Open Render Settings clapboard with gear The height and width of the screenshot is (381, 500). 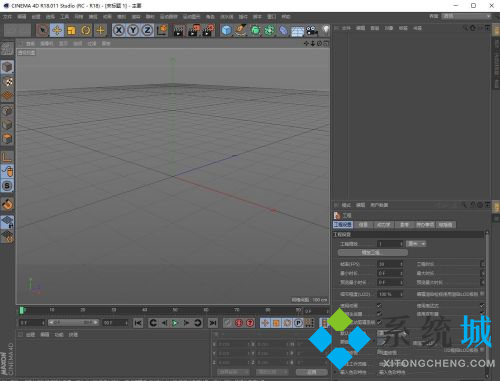[208, 30]
